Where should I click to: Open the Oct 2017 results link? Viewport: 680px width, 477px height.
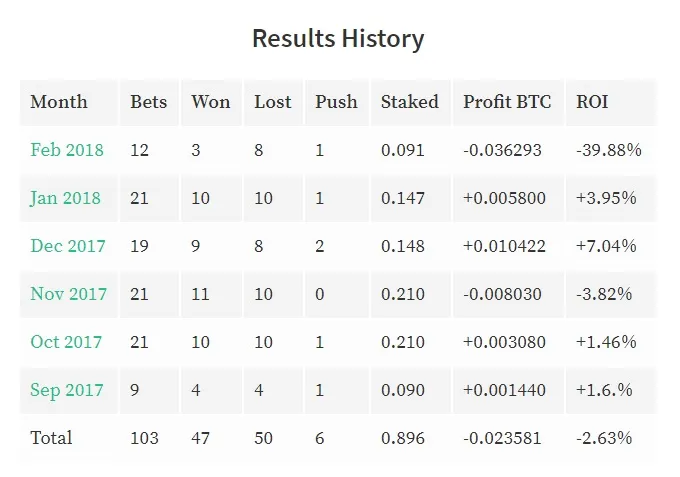[66, 342]
